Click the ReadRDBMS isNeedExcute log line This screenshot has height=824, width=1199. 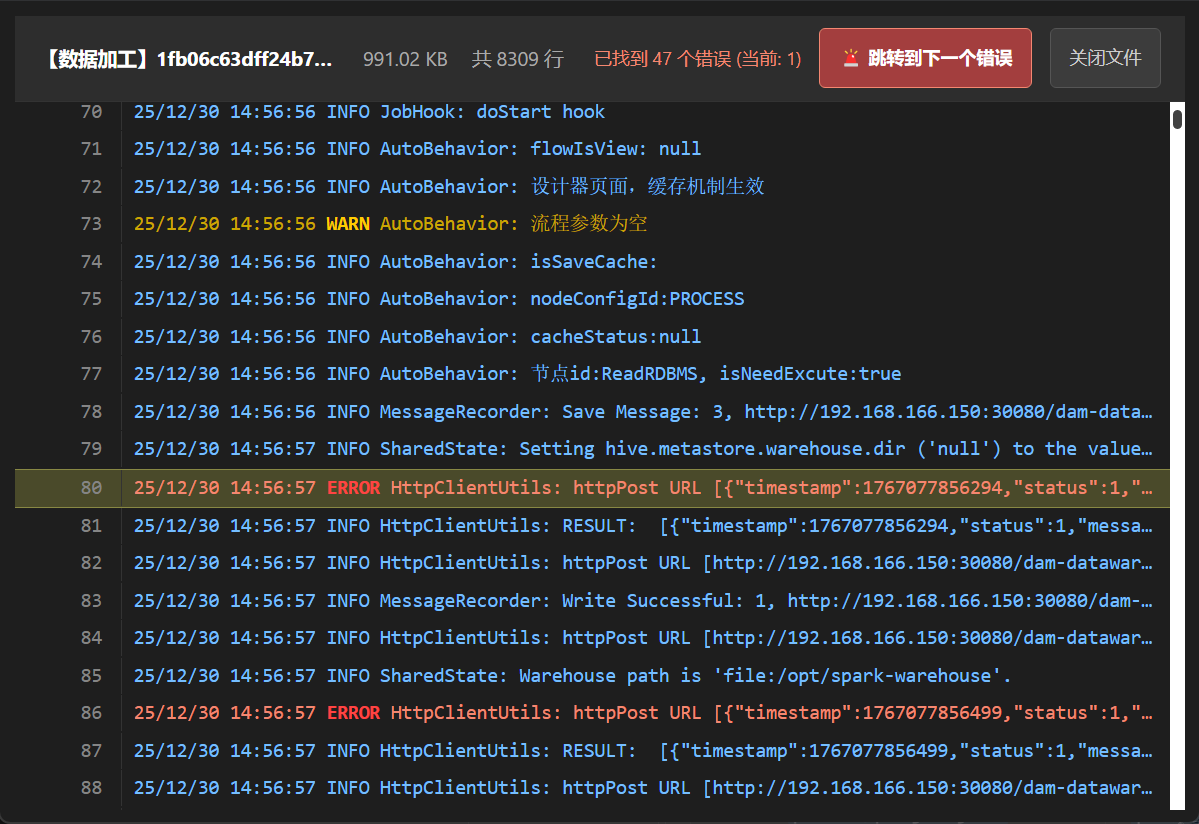517,374
